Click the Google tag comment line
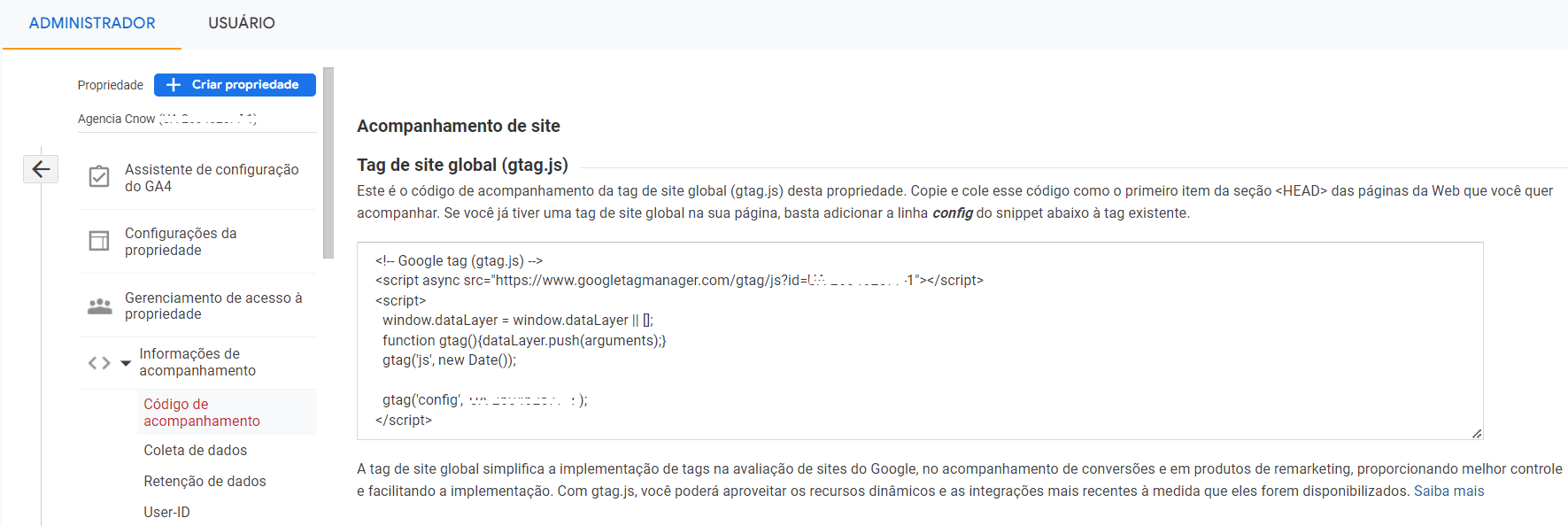Screen dimensions: 1568x526 point(459,260)
